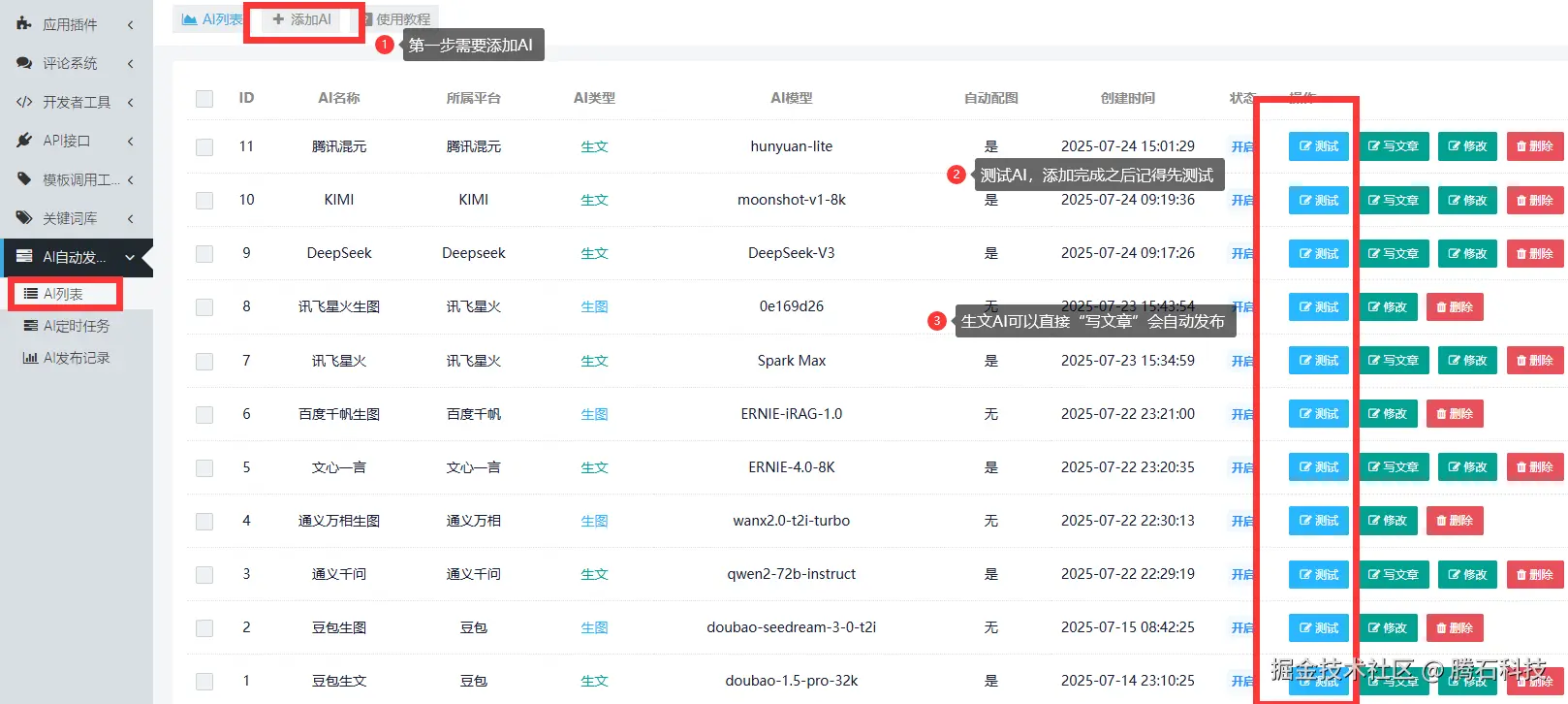Click the 应用插件 puzzle icon in sidebar

click(24, 23)
